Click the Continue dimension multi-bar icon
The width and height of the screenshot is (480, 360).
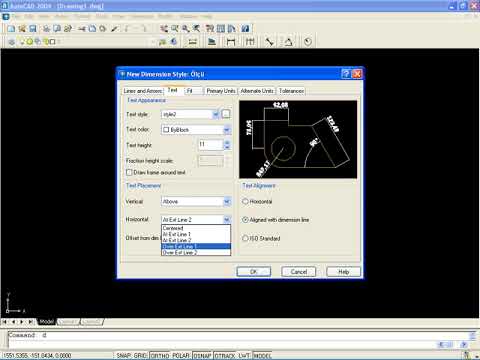pos(250,42)
